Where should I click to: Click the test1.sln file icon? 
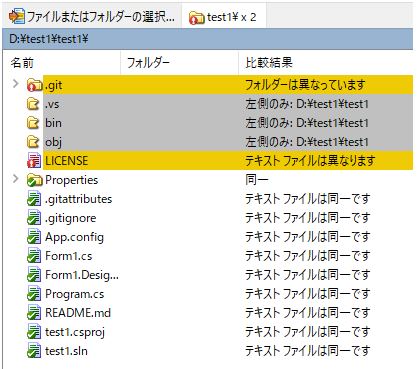coord(34,351)
